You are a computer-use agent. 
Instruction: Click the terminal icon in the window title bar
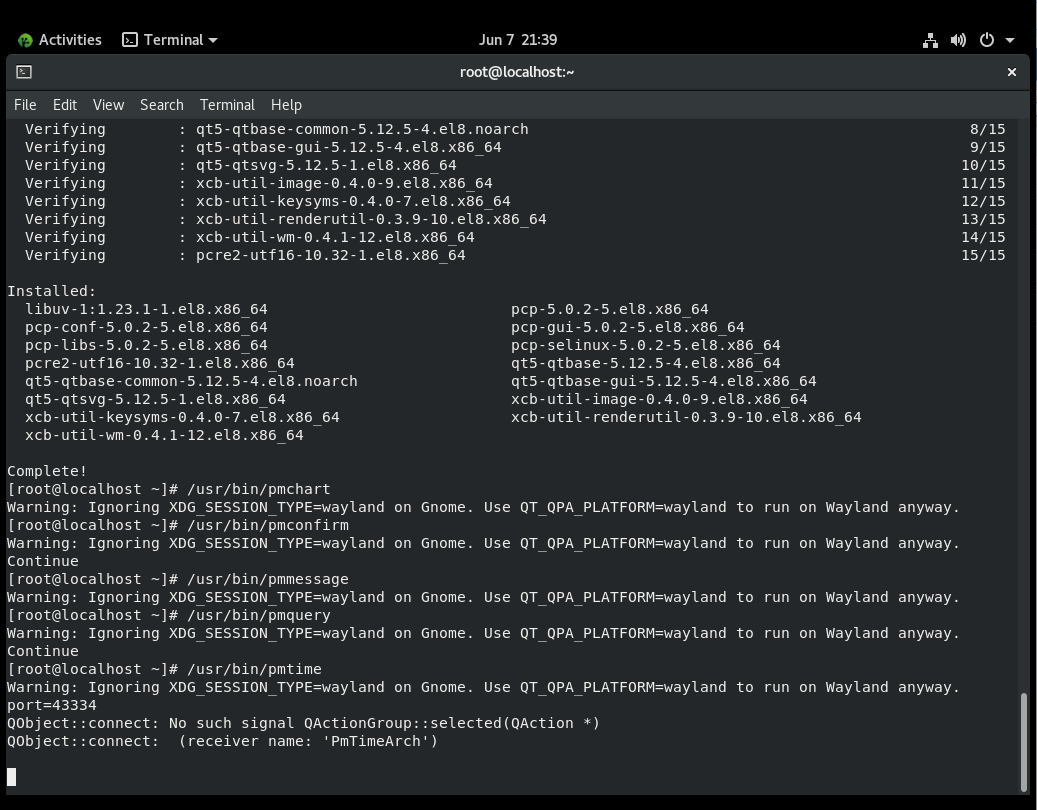(x=24, y=72)
